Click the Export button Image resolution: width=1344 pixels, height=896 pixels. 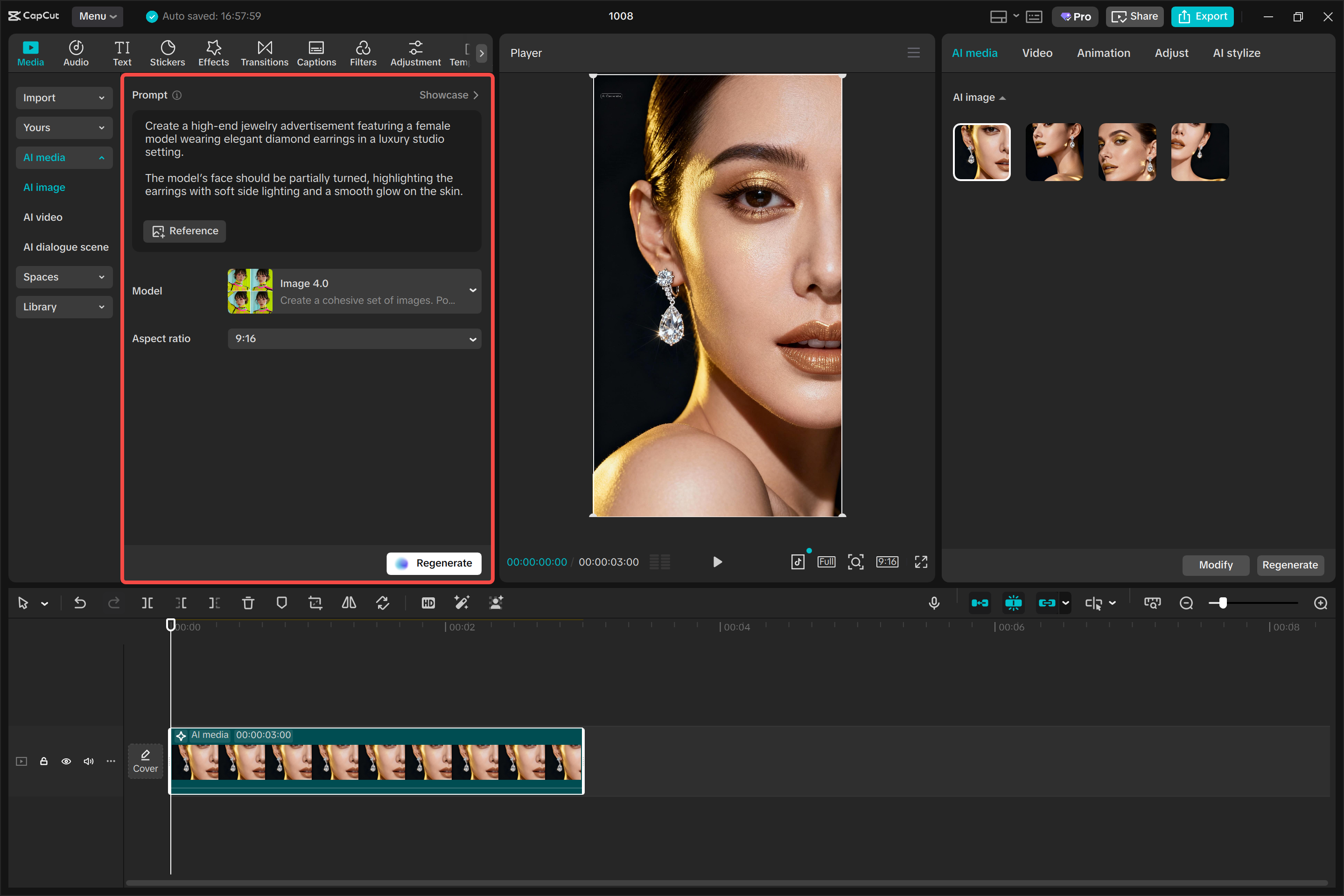click(1202, 17)
